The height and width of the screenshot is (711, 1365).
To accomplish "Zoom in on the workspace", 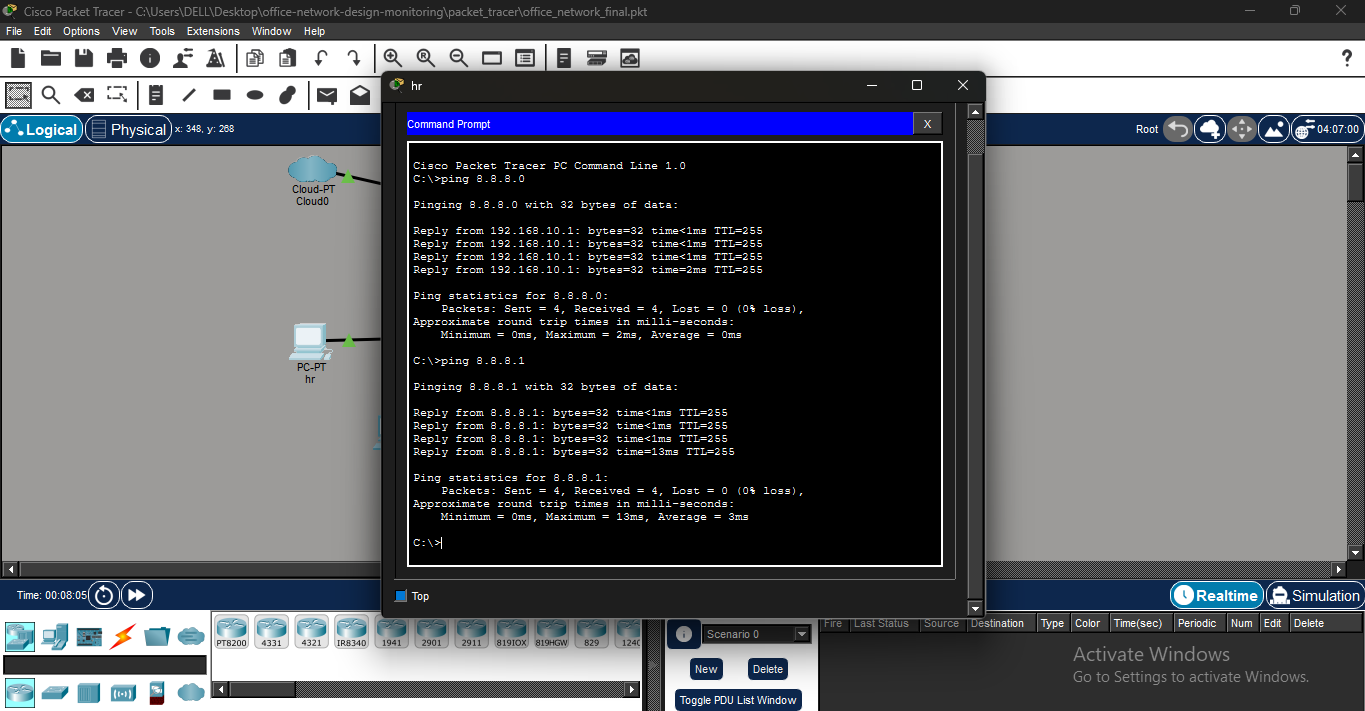I will [393, 58].
